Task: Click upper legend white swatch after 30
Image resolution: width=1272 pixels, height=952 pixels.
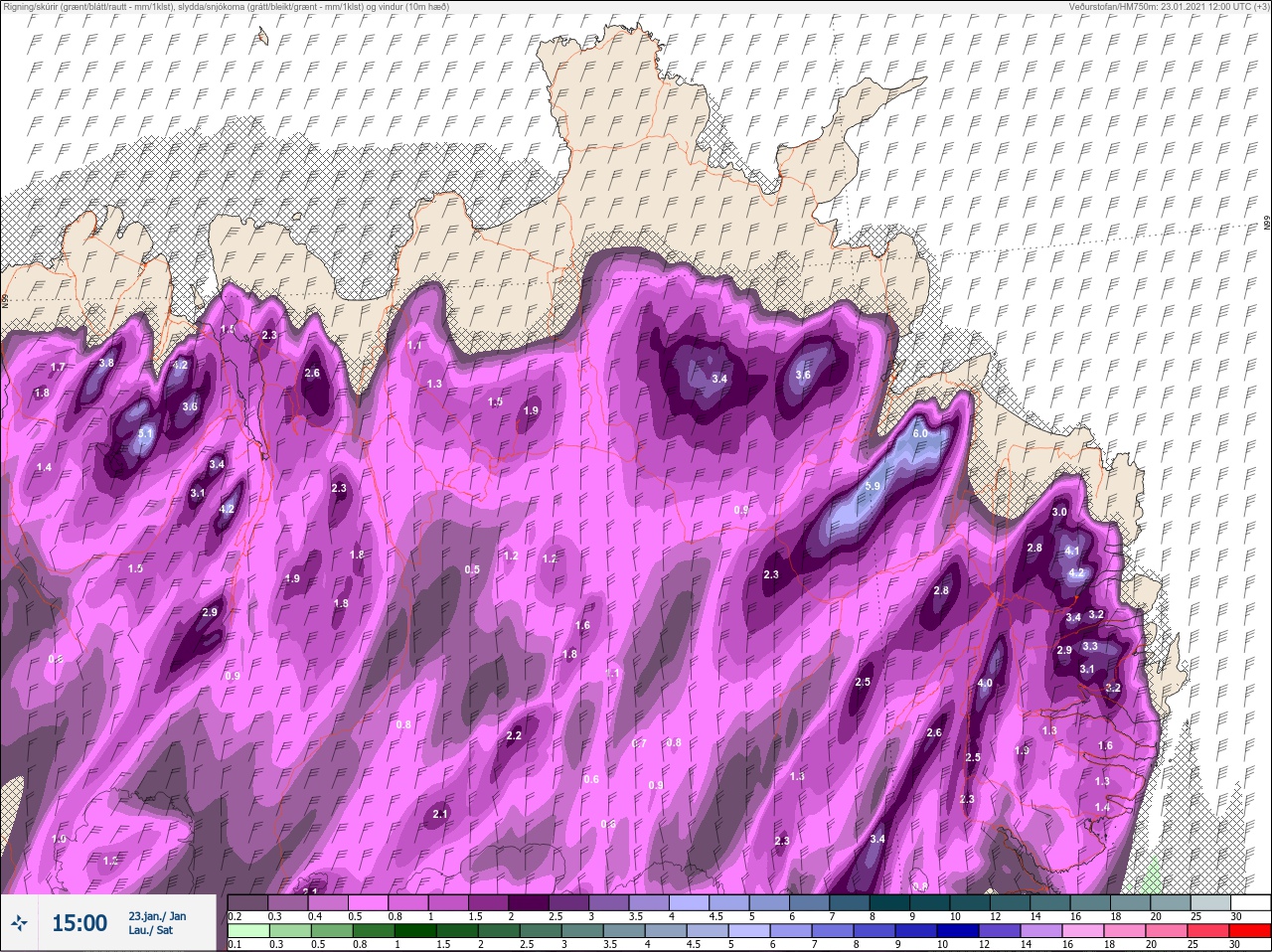Action: (x=1252, y=903)
